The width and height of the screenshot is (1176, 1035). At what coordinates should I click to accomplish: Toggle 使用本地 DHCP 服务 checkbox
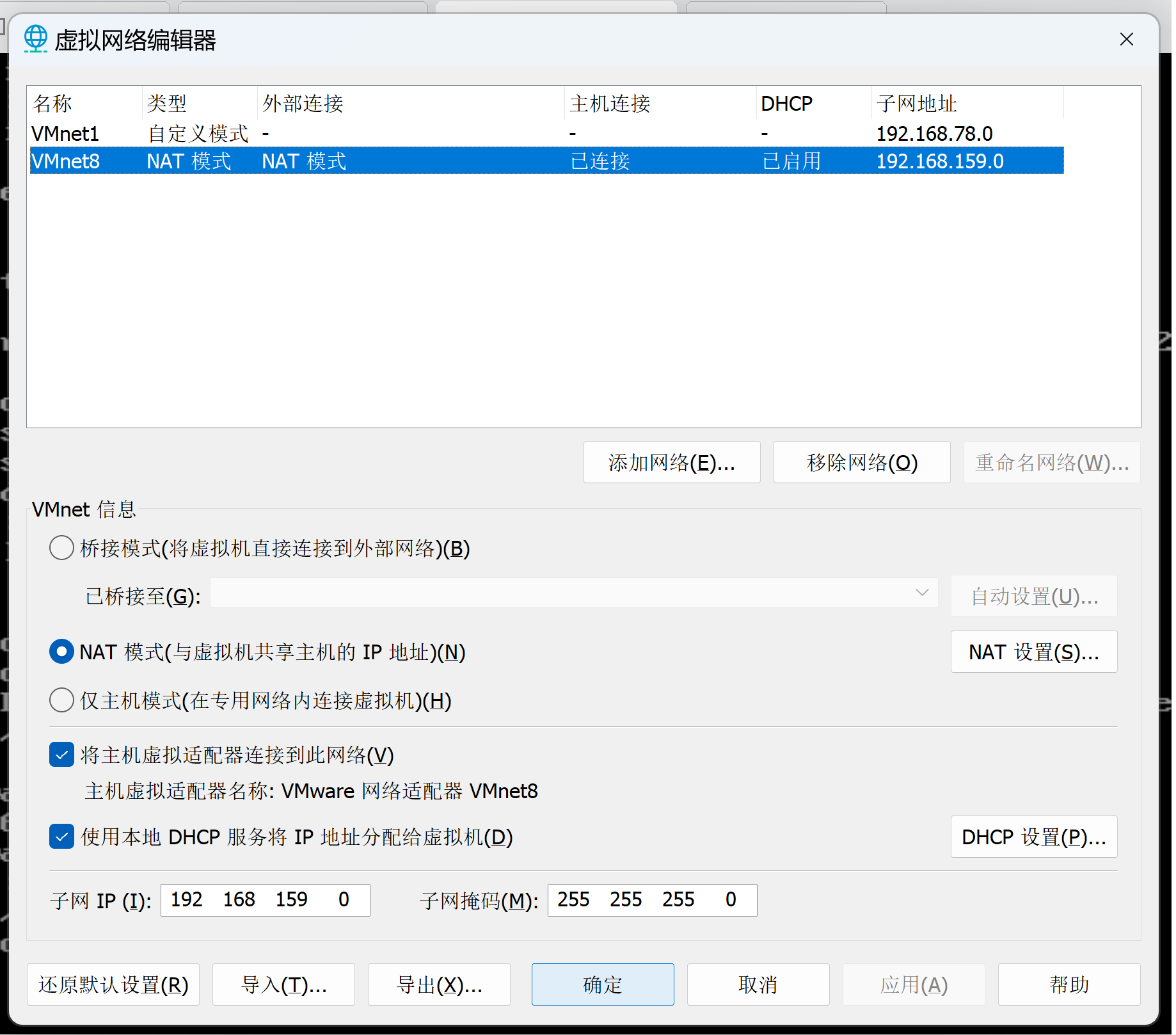point(61,837)
